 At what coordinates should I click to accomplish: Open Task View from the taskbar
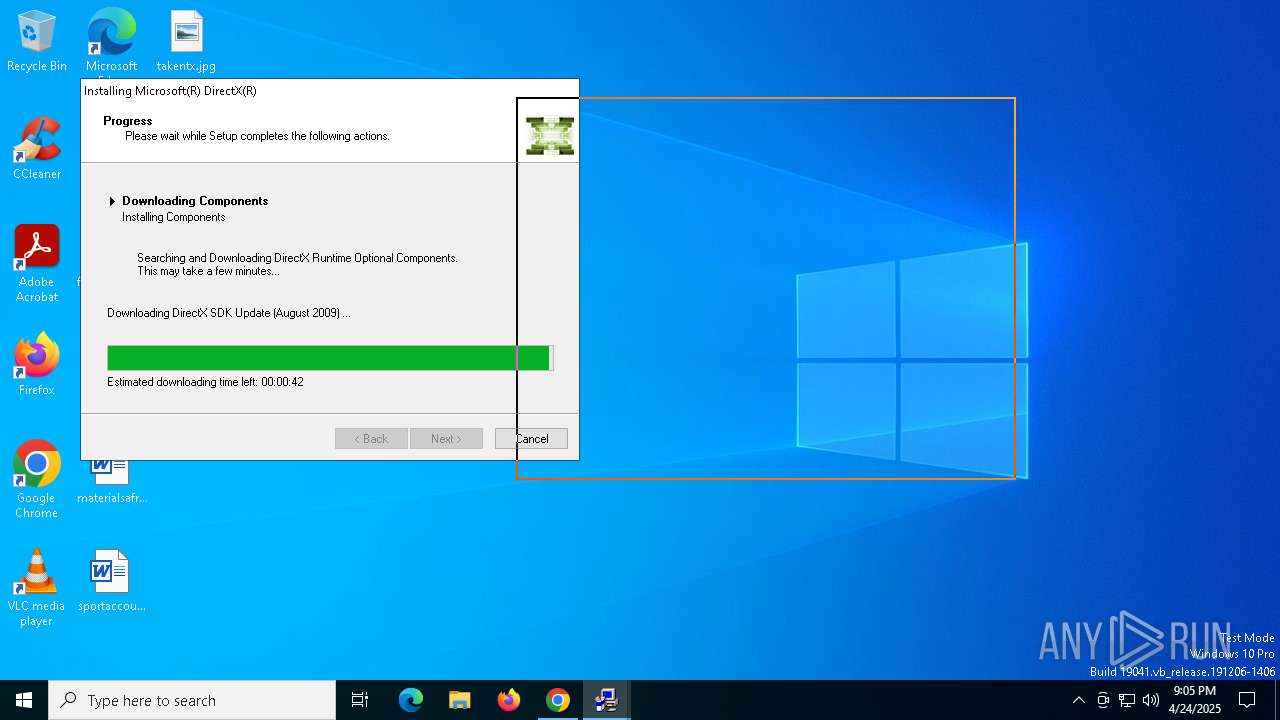coord(360,700)
